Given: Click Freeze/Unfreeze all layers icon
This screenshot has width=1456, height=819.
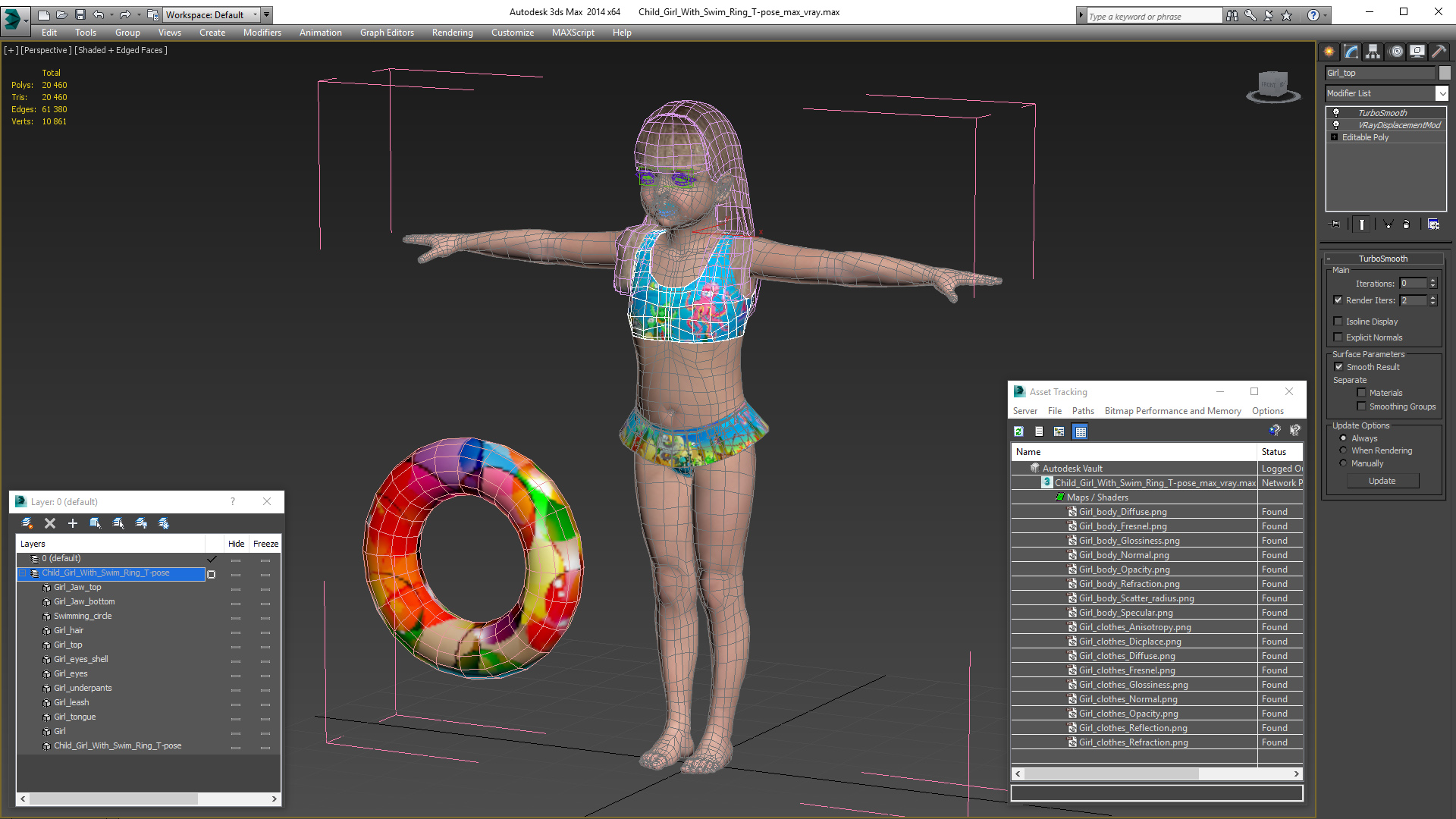Looking at the screenshot, I should 164,523.
